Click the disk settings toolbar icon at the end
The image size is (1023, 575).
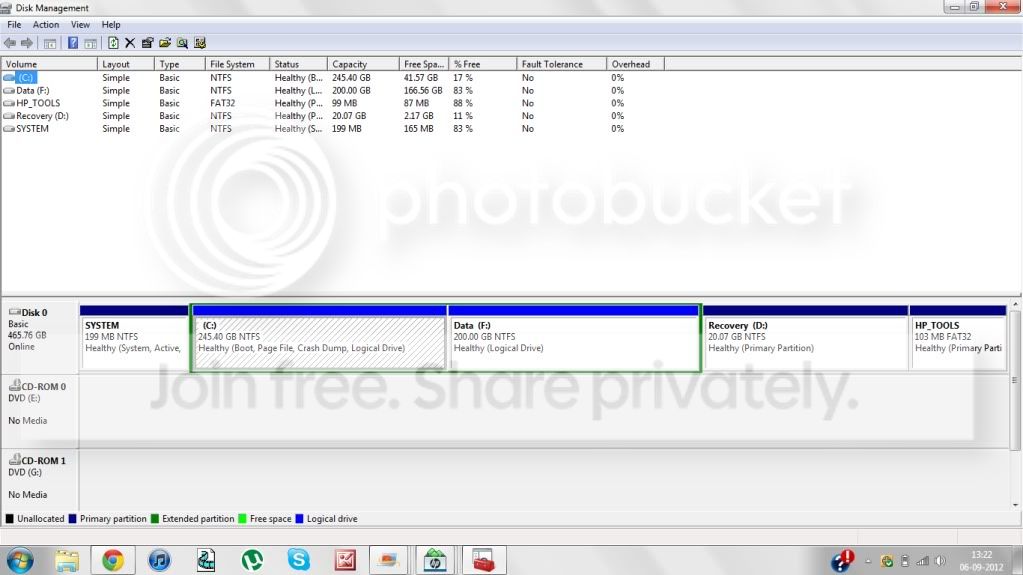click(200, 43)
